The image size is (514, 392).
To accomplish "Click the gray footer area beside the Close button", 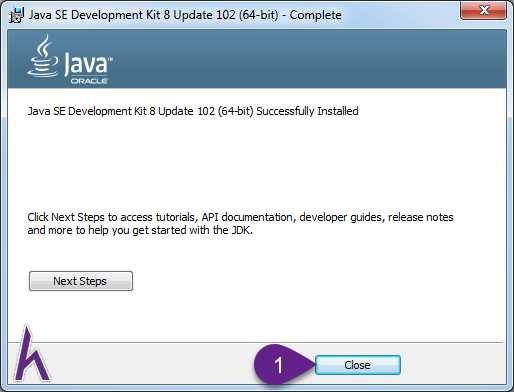I will pos(452,363).
